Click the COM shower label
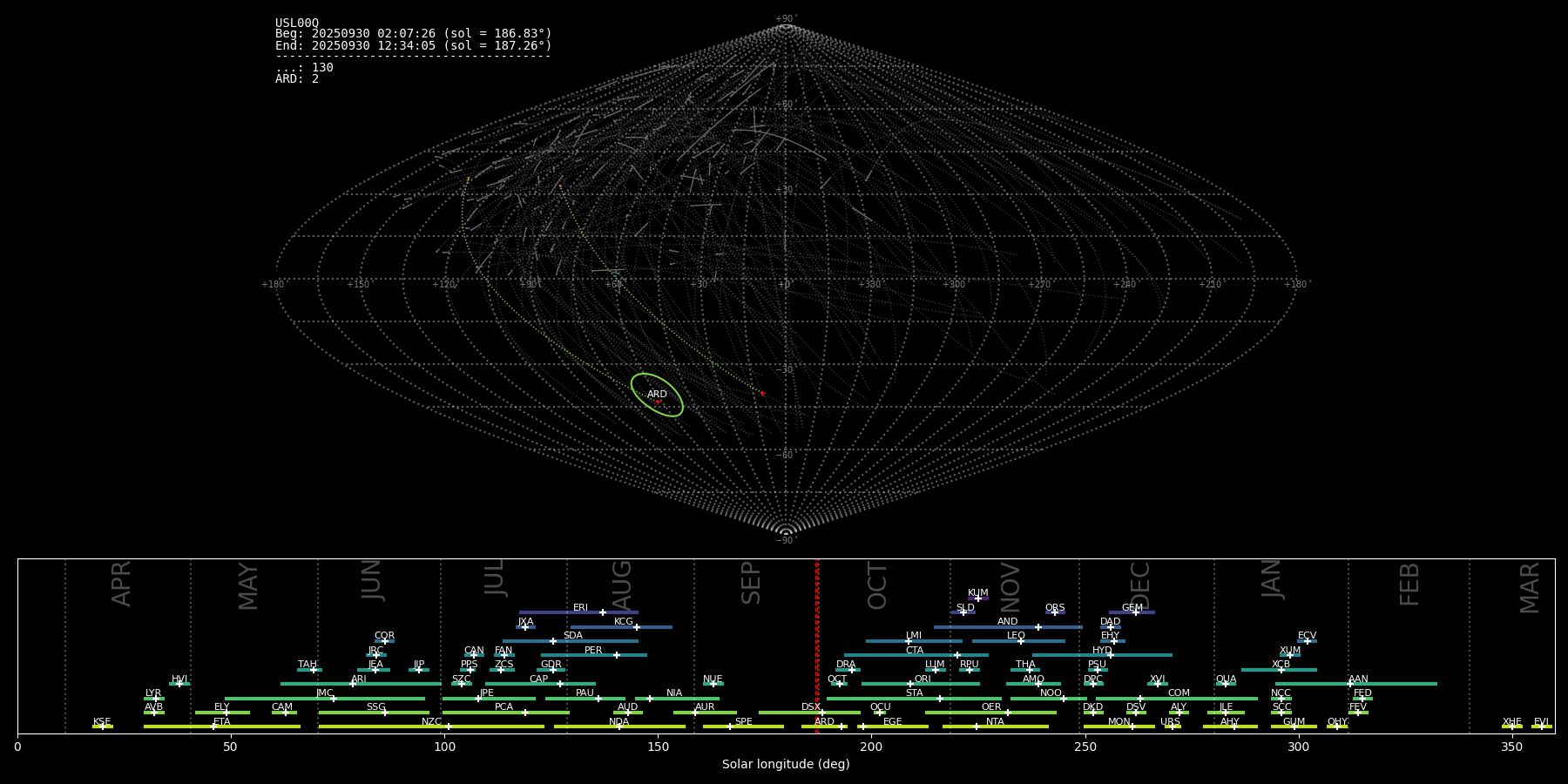The image size is (1568, 784). pyautogui.click(x=1179, y=693)
